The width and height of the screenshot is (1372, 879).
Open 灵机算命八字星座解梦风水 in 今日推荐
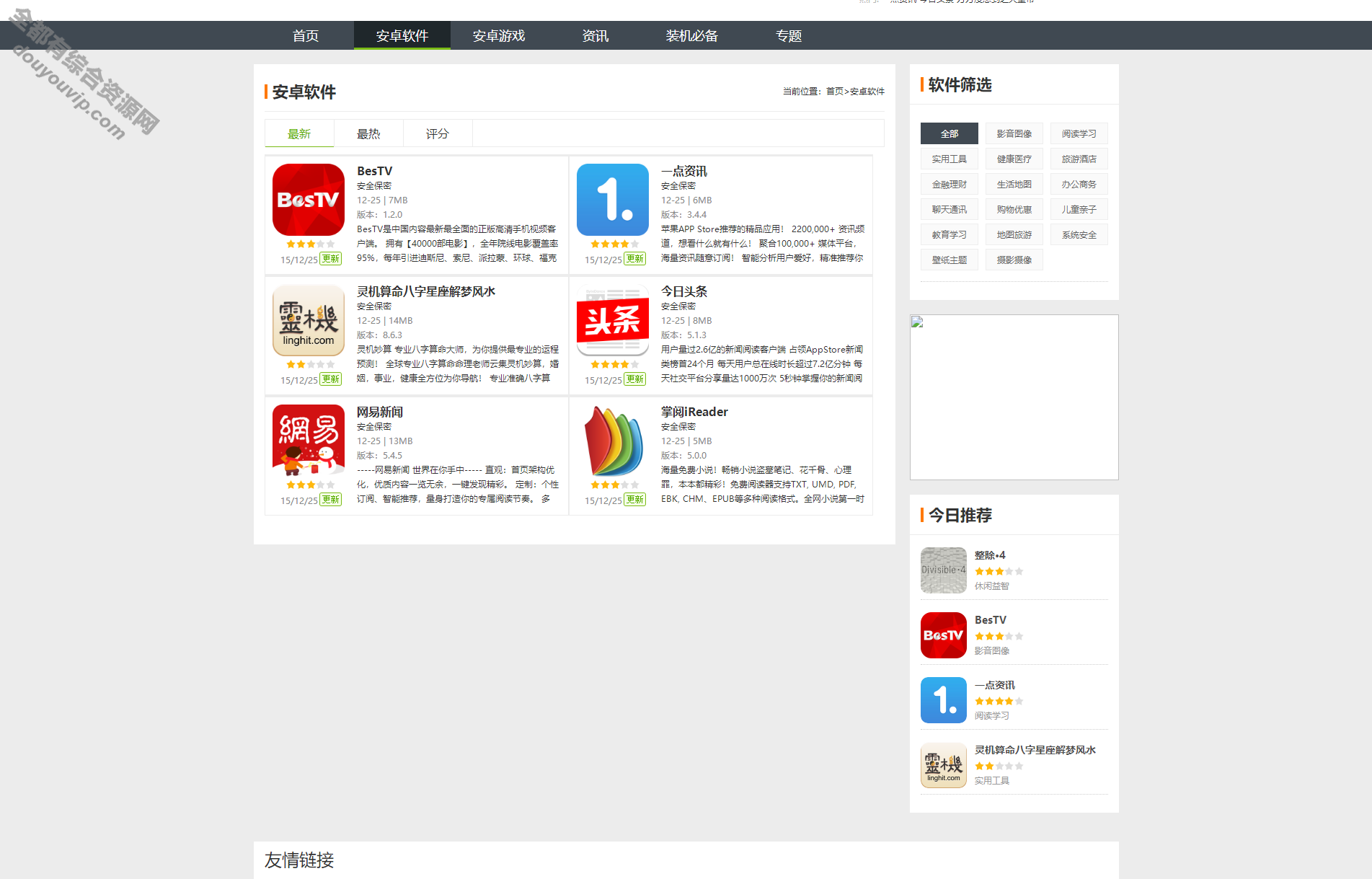pos(1035,750)
